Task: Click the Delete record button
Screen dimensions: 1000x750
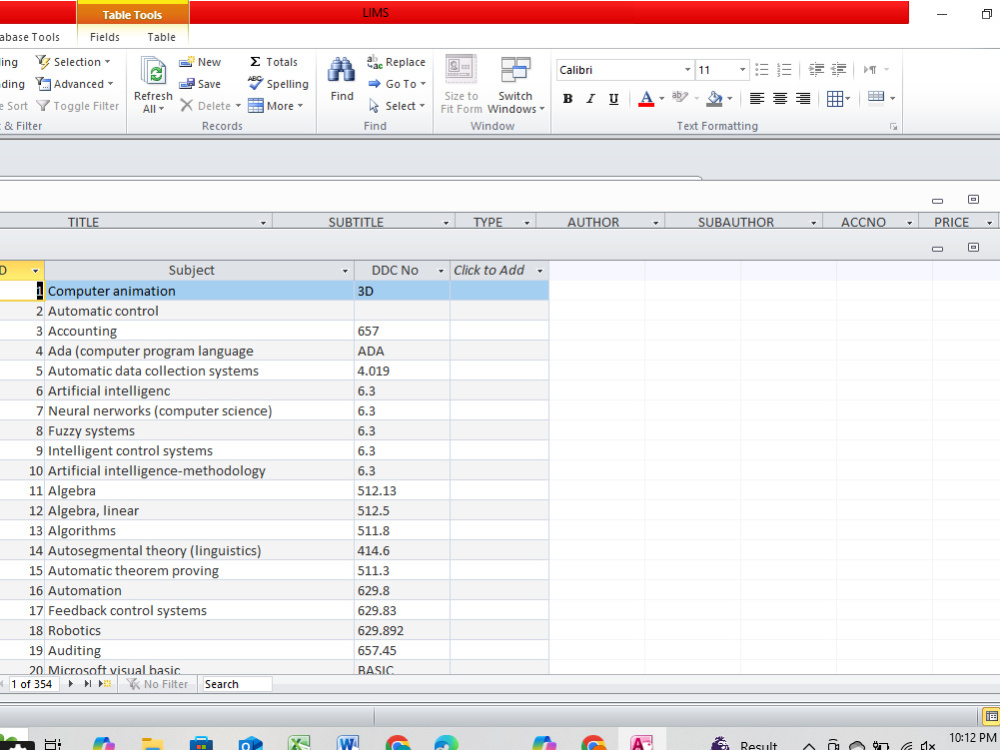Action: pos(210,106)
